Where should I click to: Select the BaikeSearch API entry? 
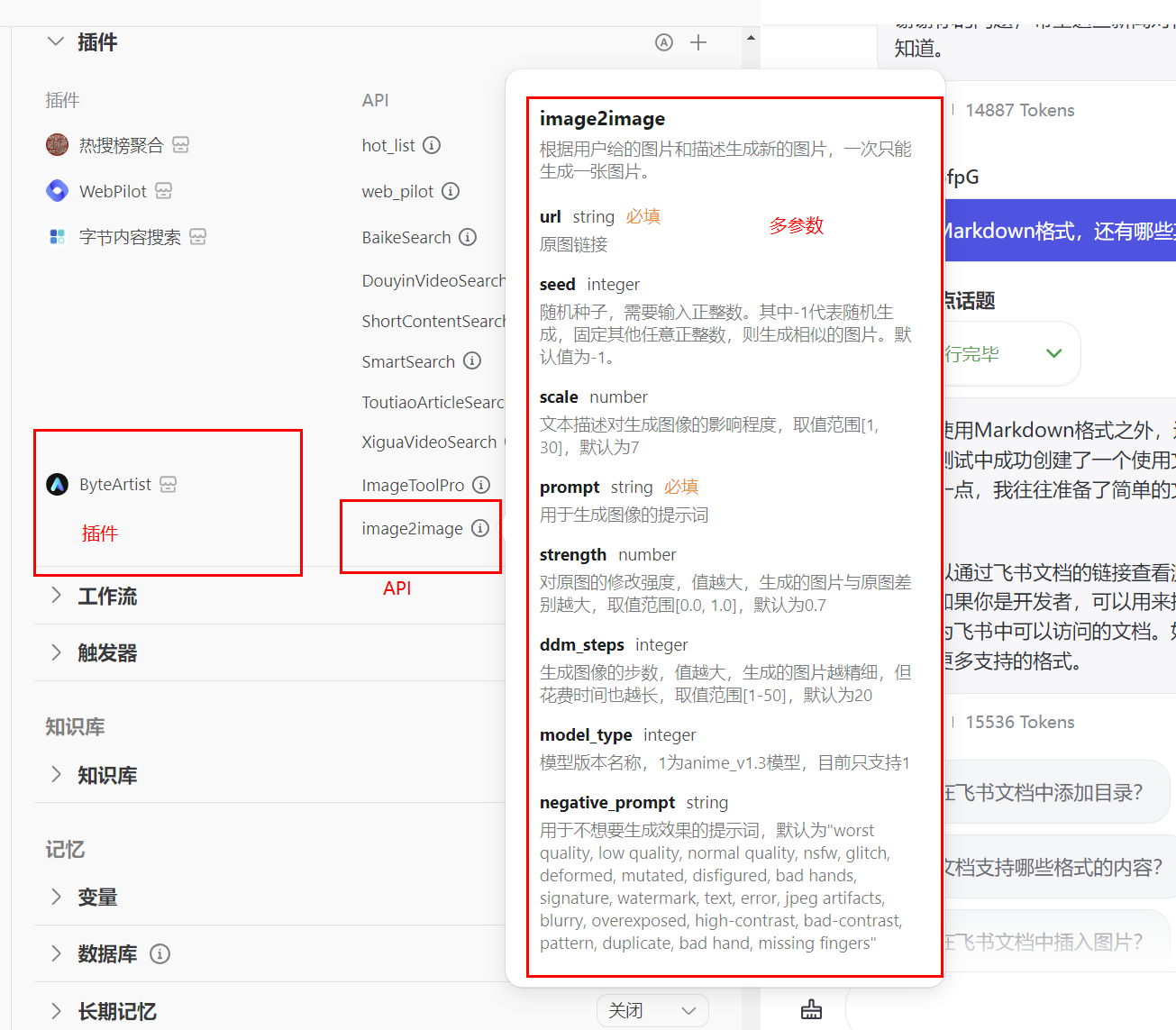point(406,237)
